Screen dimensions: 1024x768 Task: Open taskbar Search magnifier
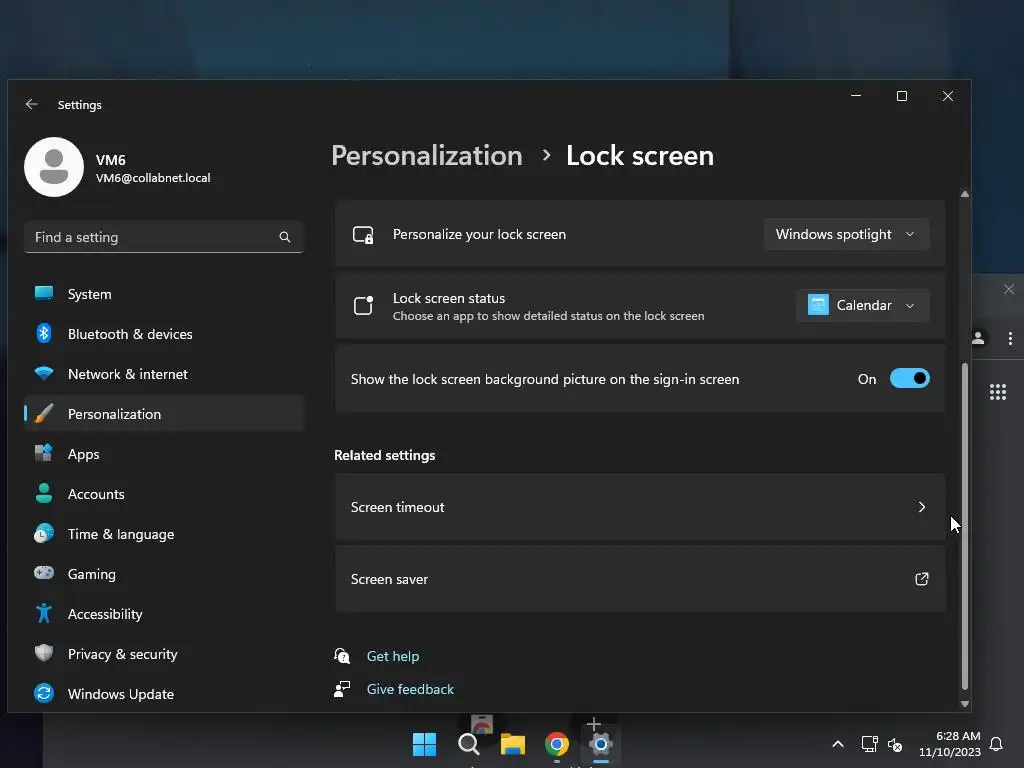[x=468, y=744]
